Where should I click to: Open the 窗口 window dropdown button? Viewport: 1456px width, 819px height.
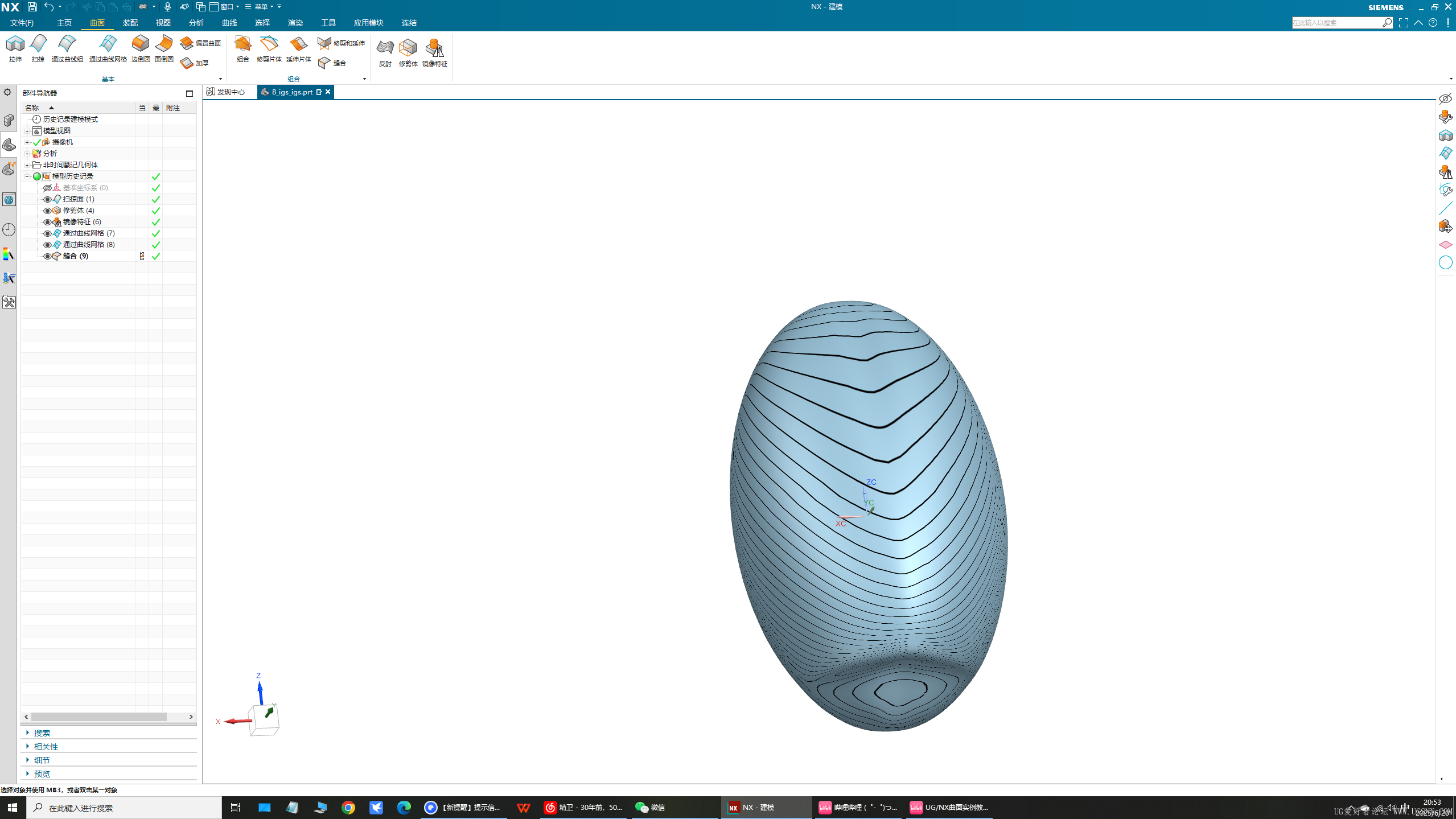click(225, 7)
